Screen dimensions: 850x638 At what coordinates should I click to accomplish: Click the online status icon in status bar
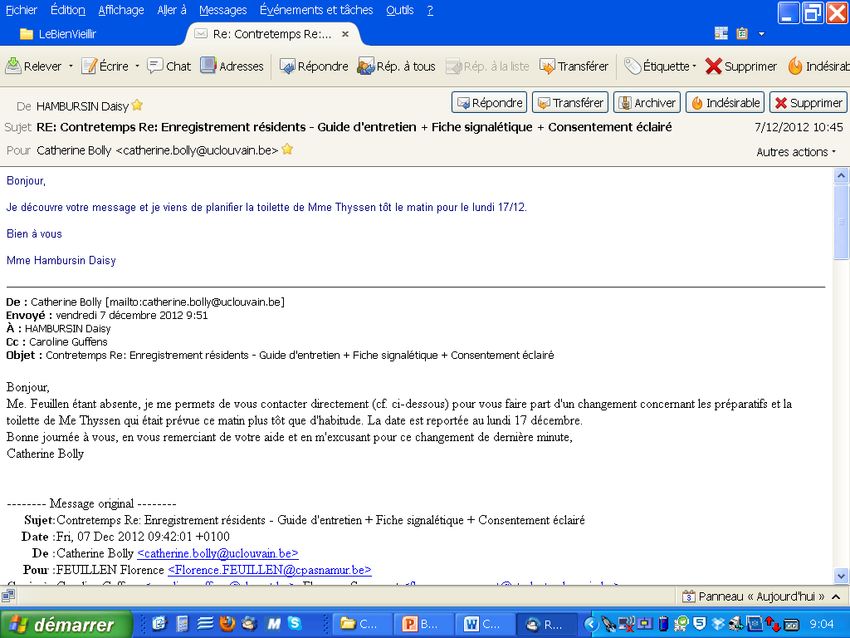tap(8, 596)
